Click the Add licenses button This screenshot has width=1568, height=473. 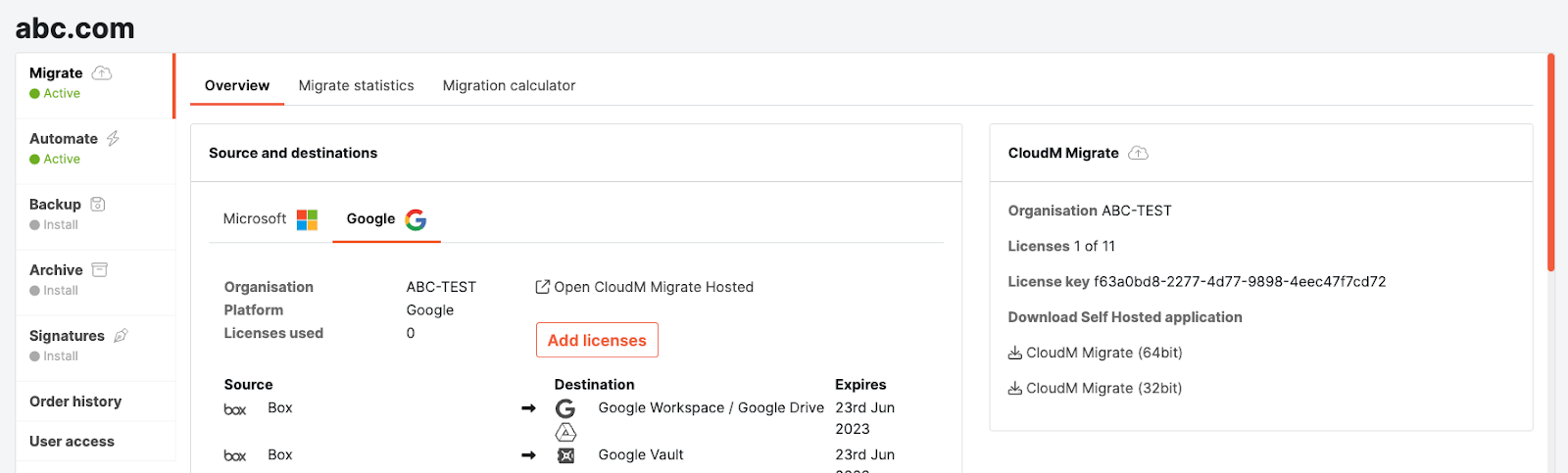(597, 341)
